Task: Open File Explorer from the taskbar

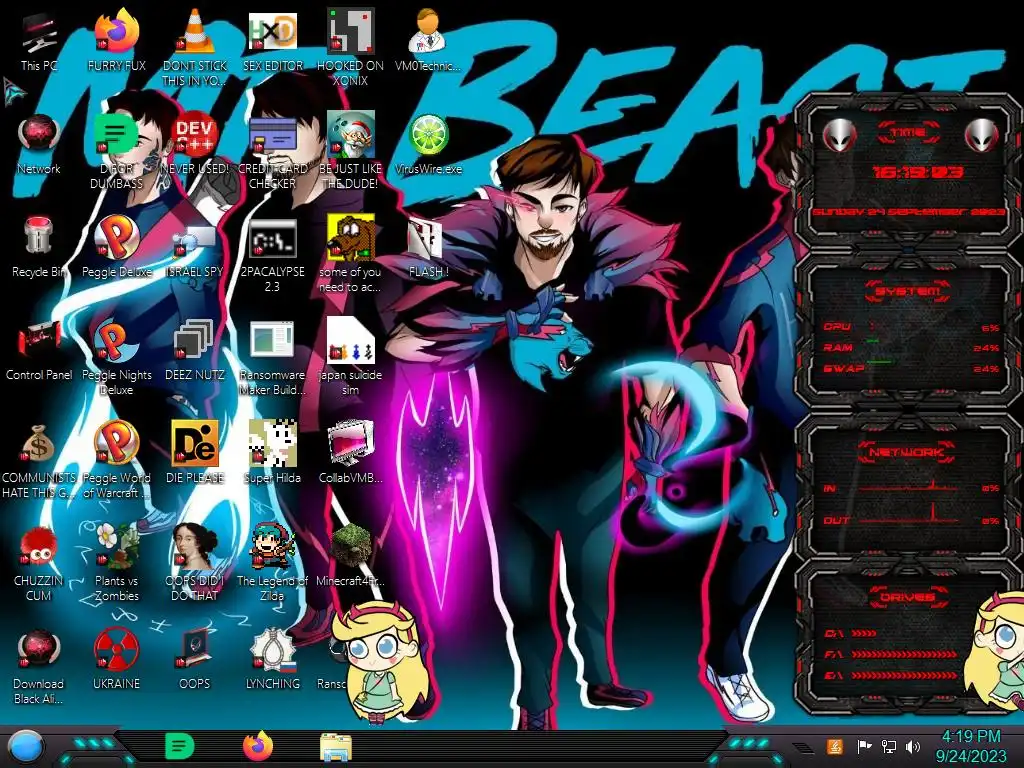Action: click(x=336, y=747)
